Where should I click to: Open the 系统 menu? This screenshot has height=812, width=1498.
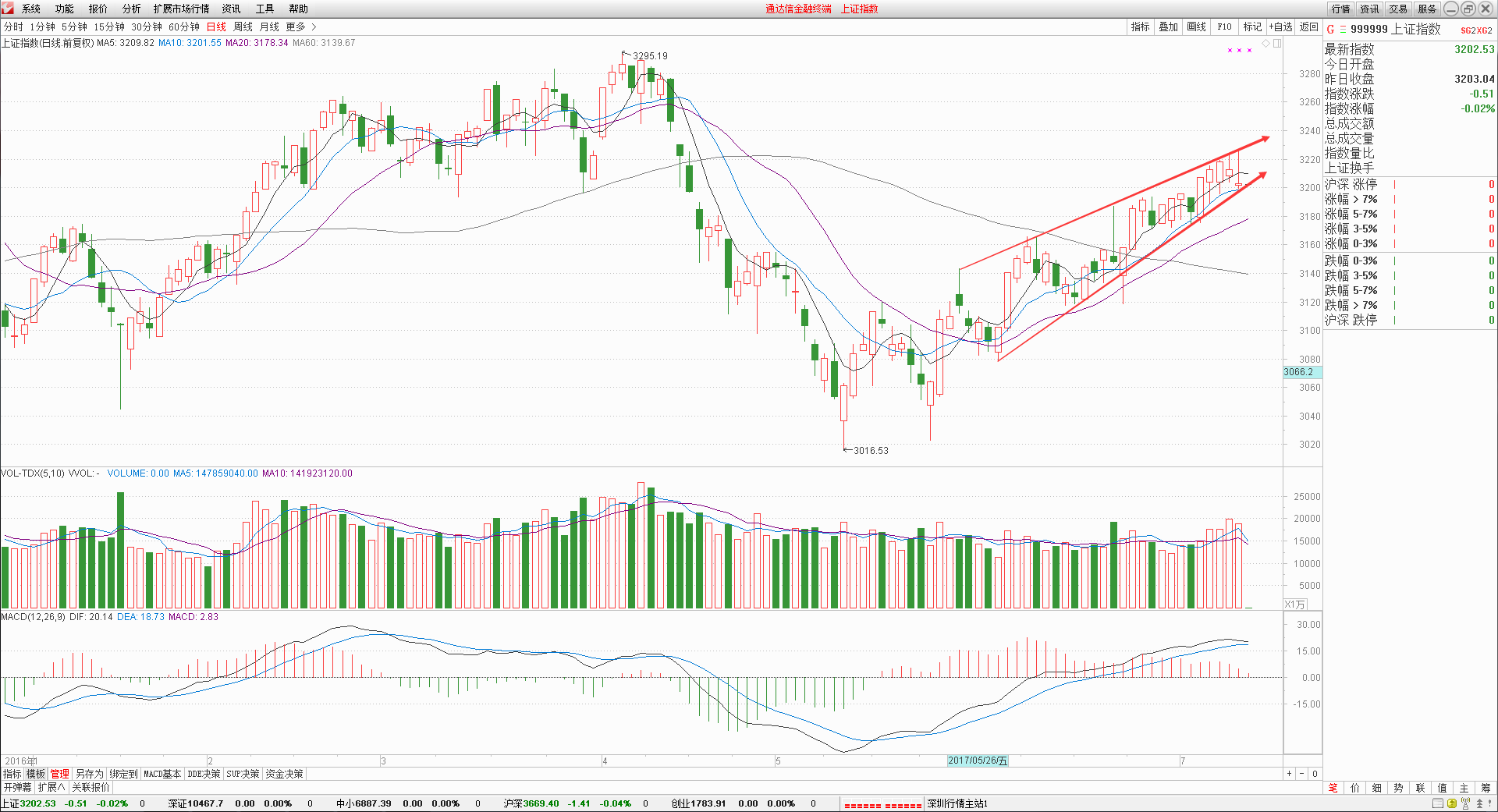click(x=31, y=9)
